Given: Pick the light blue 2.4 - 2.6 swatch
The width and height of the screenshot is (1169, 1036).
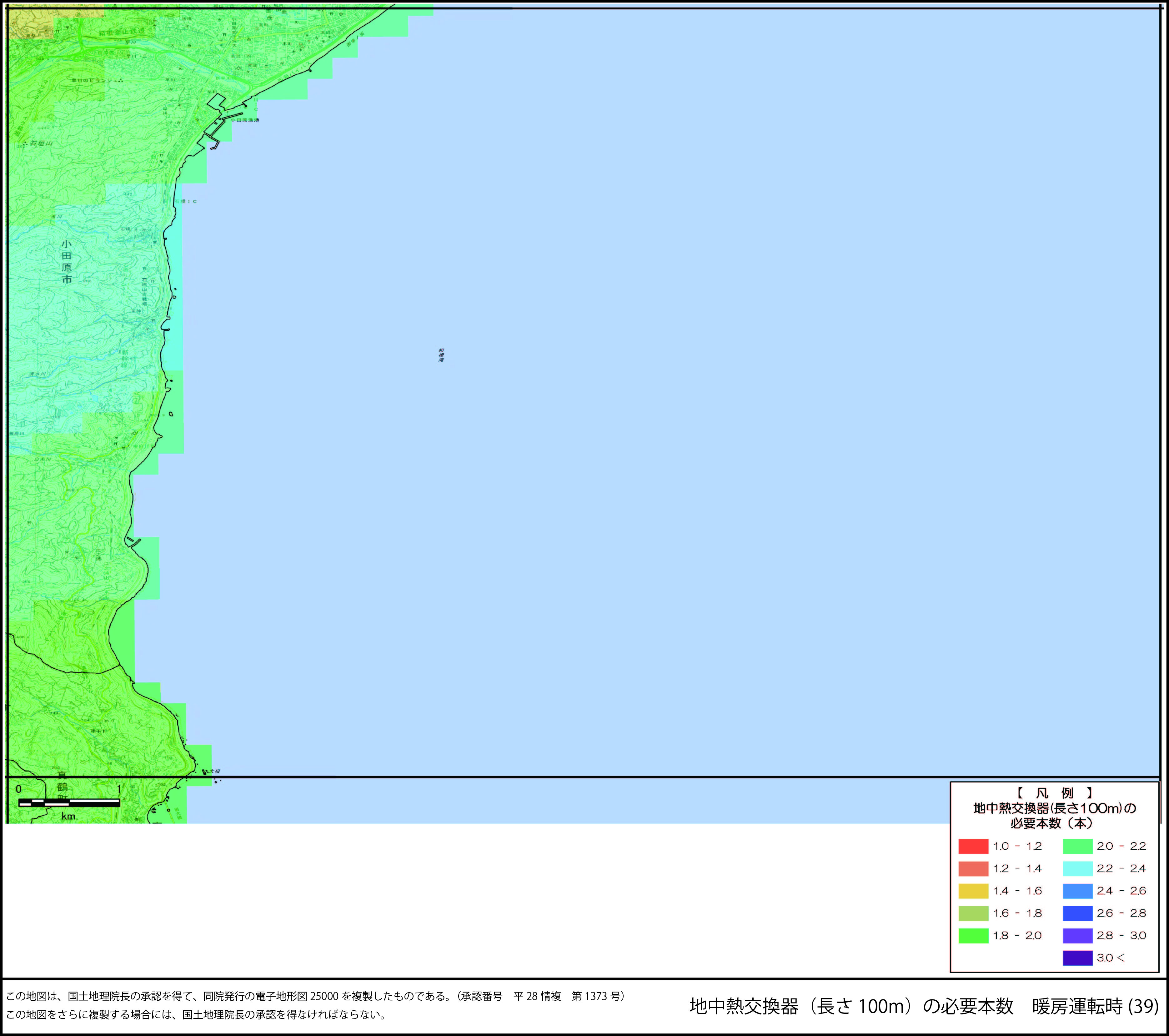Looking at the screenshot, I should [1077, 891].
